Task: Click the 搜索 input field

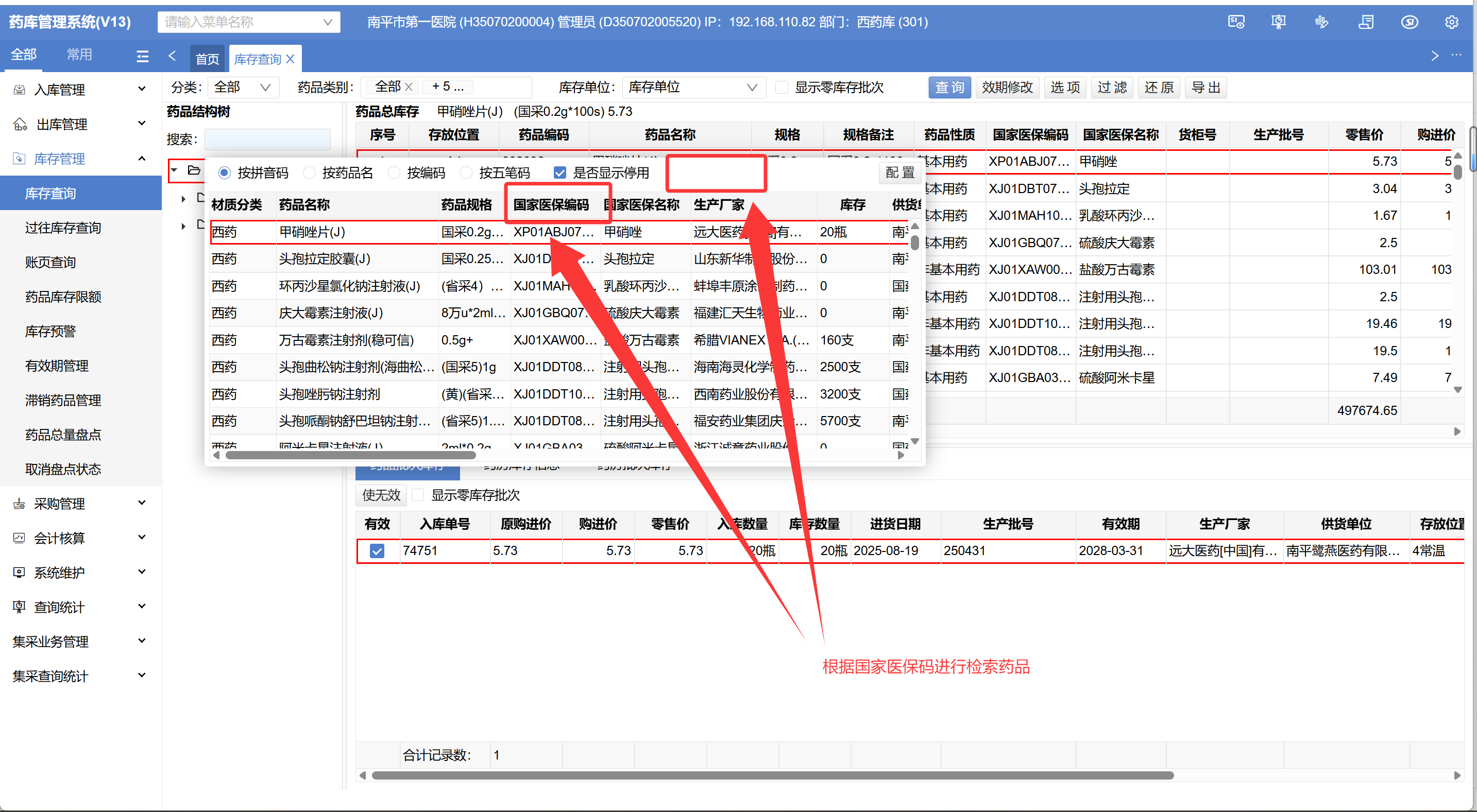Action: coord(267,139)
